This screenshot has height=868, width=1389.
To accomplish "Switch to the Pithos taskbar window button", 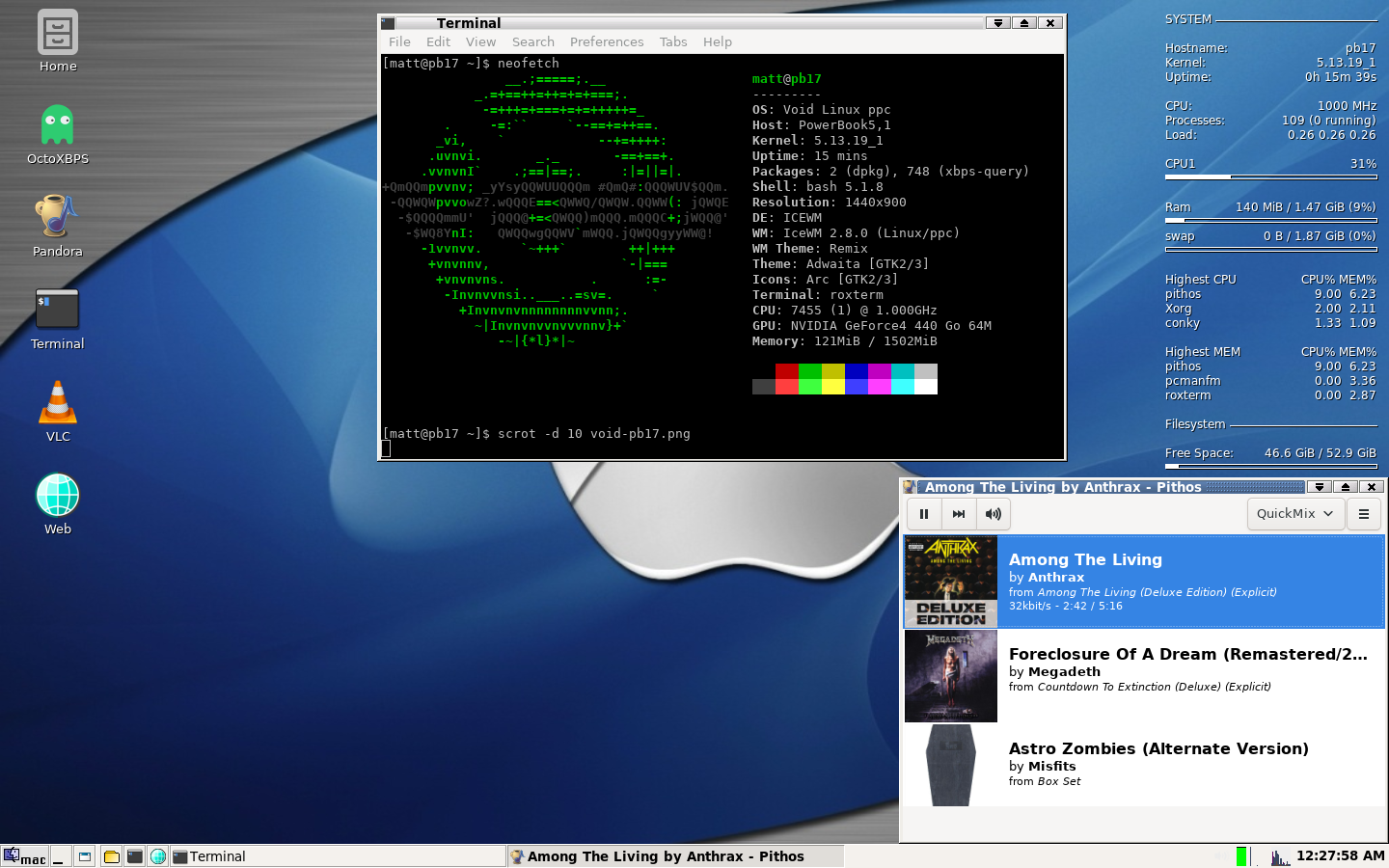I will point(675,856).
